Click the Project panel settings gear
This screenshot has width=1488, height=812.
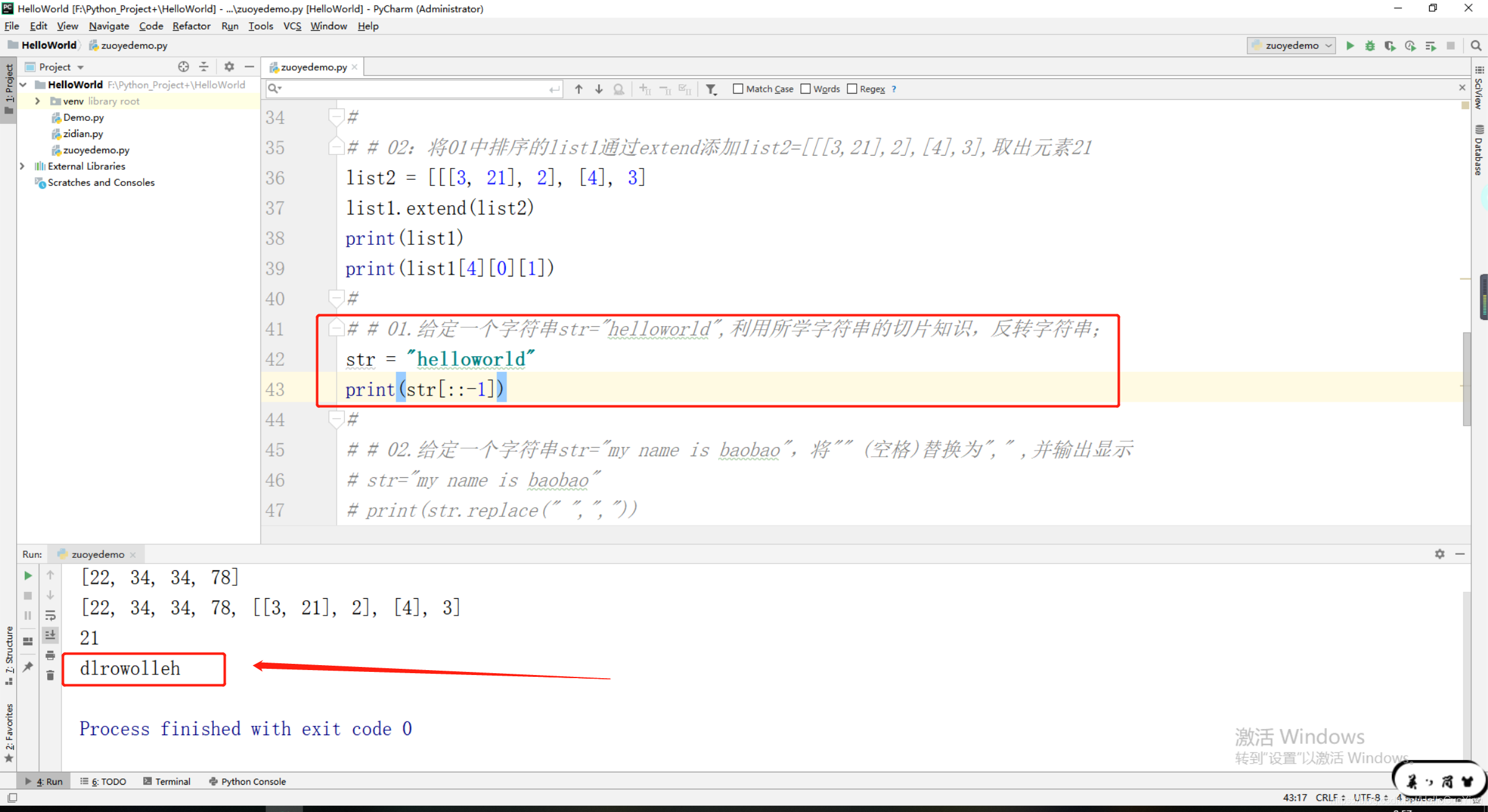pyautogui.click(x=229, y=66)
